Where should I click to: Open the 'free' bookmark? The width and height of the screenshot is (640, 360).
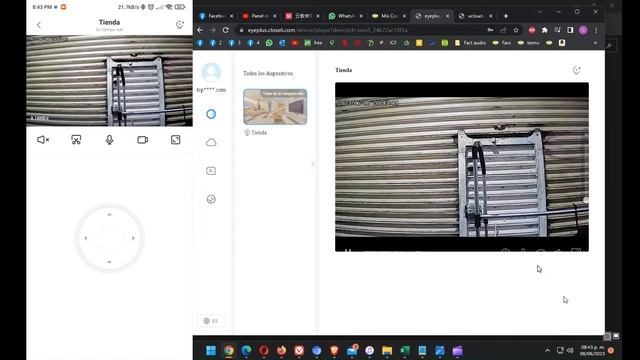[x=313, y=43]
